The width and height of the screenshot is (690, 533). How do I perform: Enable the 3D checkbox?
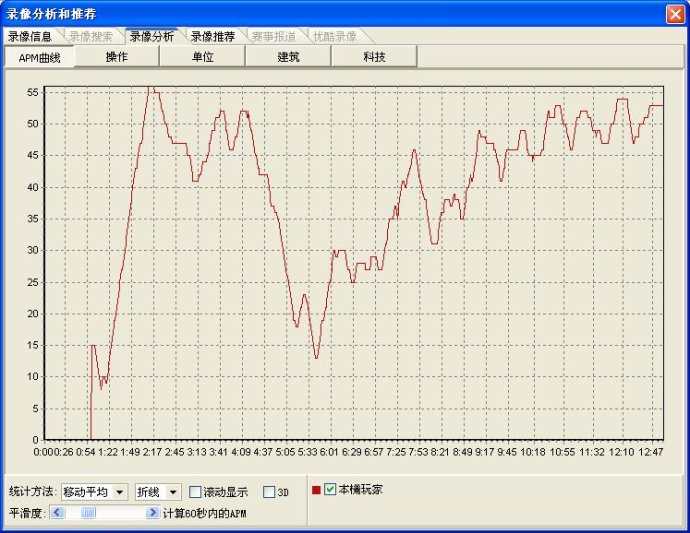269,492
